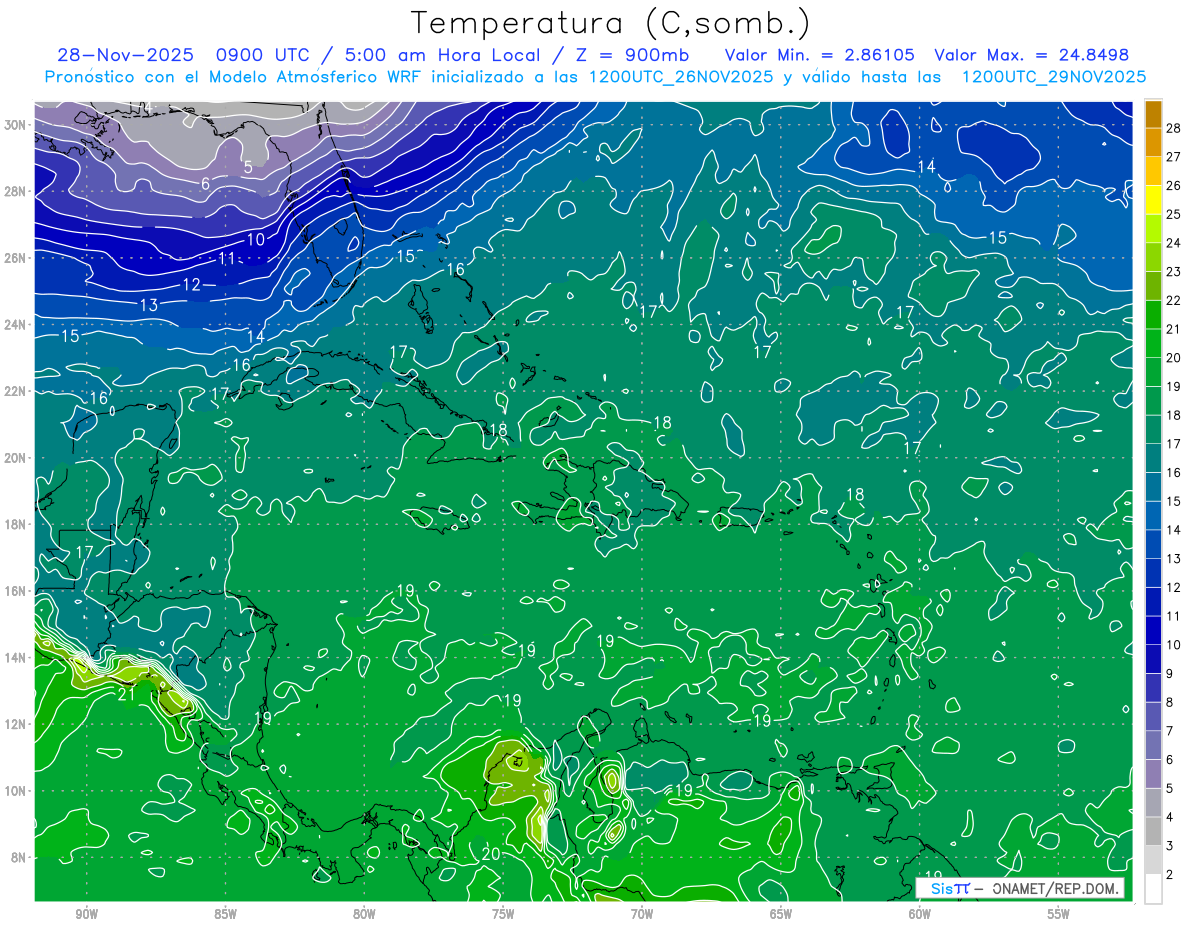Click the 28N latitude label
The width and height of the screenshot is (1200, 927).
pyautogui.click(x=17, y=191)
